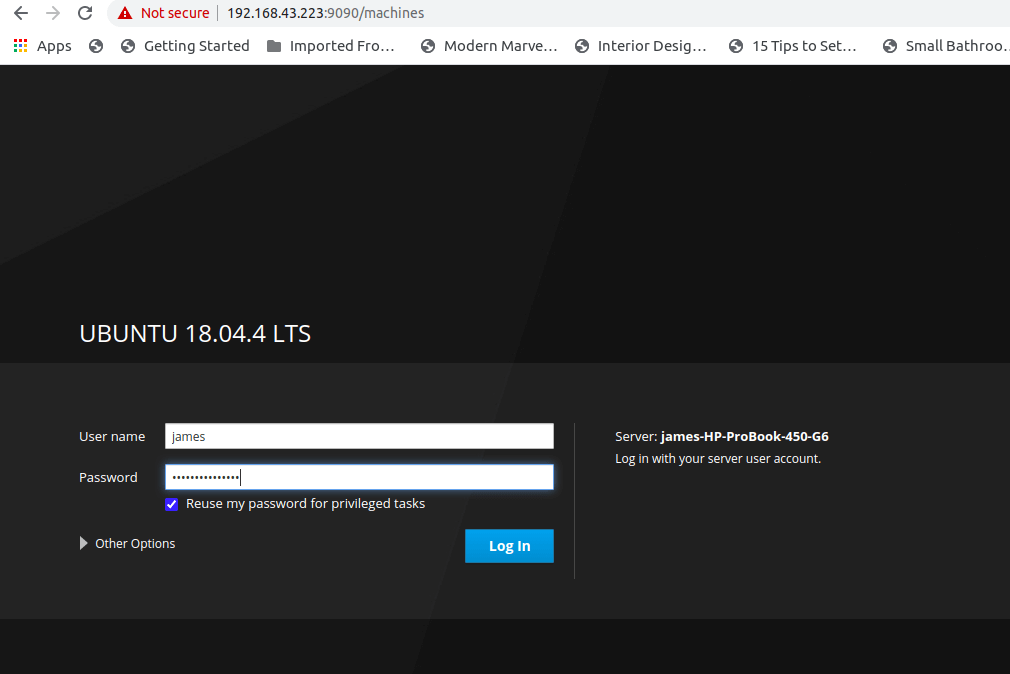
Task: Click the User name label
Action: pyautogui.click(x=112, y=436)
